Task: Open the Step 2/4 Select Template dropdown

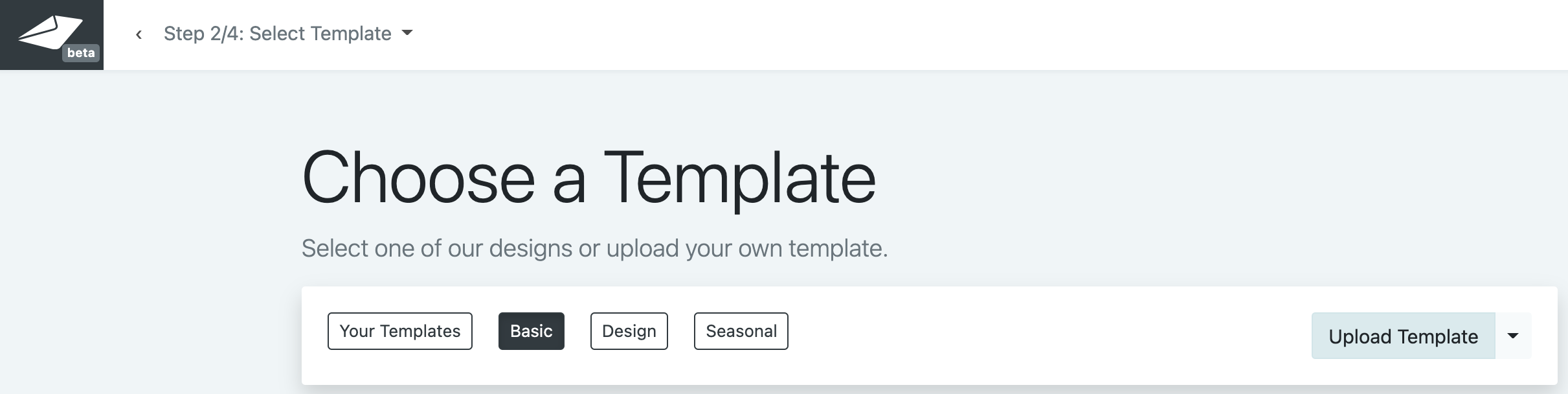Action: coord(277,34)
